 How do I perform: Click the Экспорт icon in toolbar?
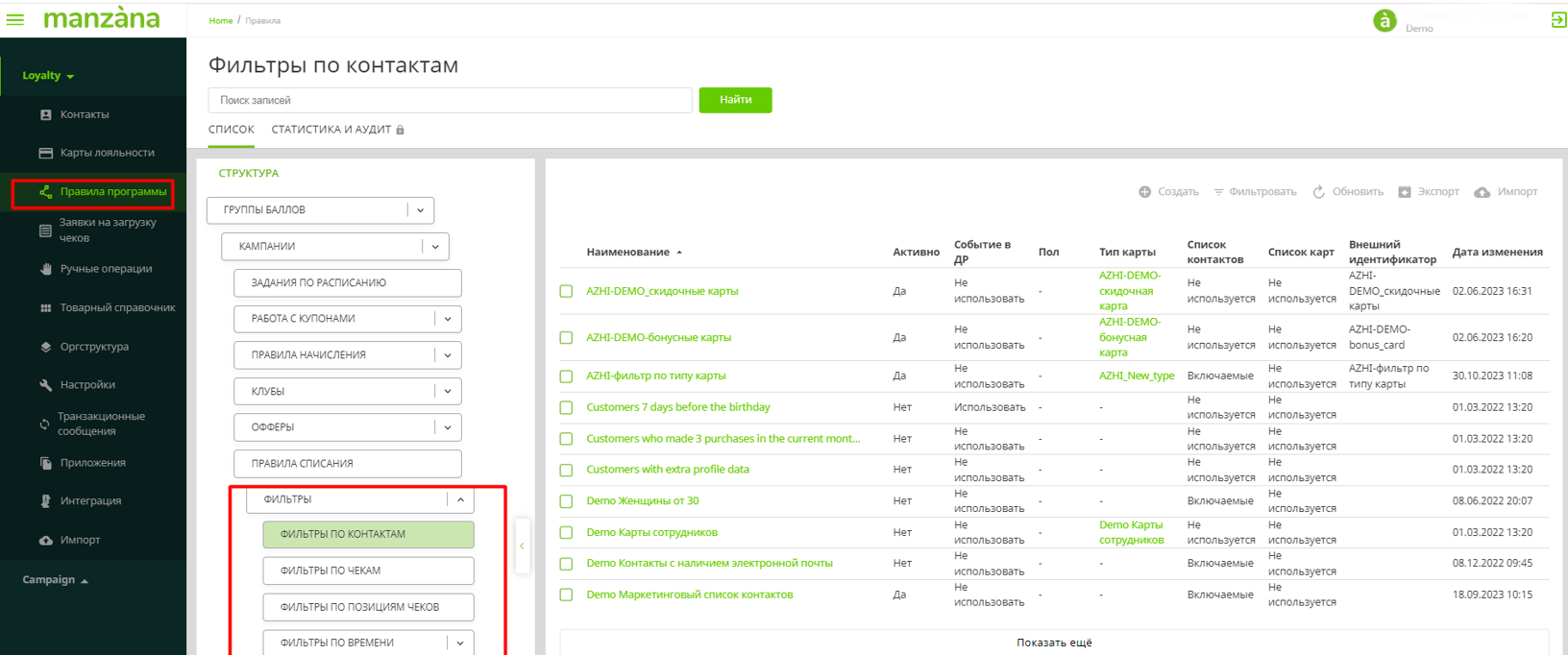[1405, 192]
